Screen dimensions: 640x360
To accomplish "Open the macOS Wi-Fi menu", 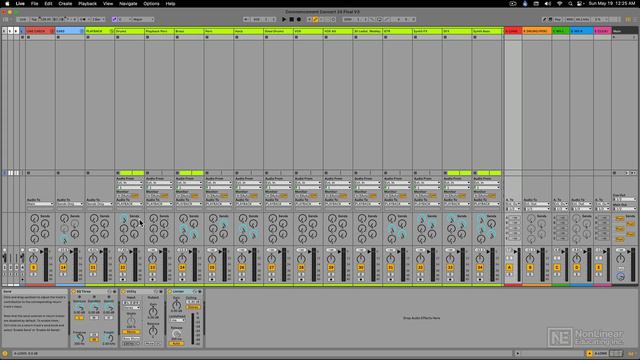I will [559, 4].
